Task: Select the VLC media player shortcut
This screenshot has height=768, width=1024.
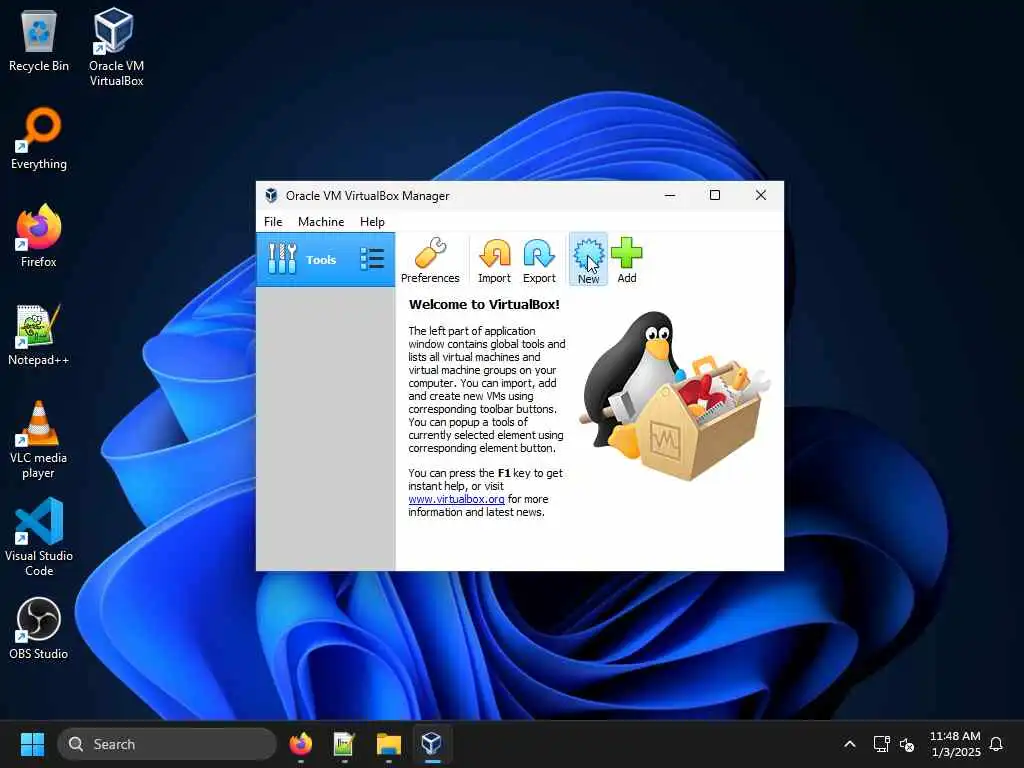Action: pos(39,440)
